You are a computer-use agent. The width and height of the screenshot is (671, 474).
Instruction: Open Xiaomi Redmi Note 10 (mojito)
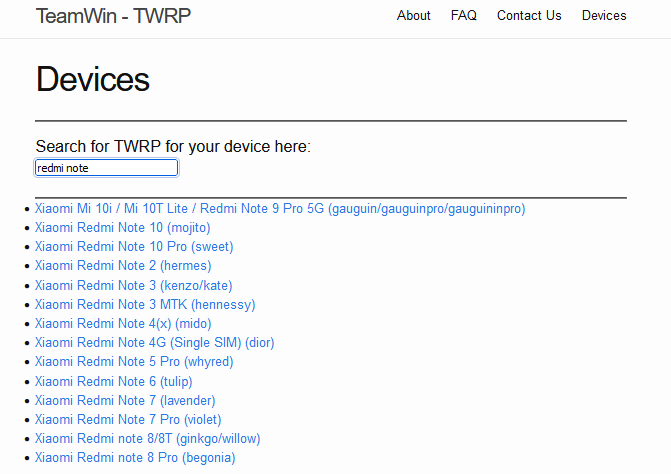coord(122,228)
